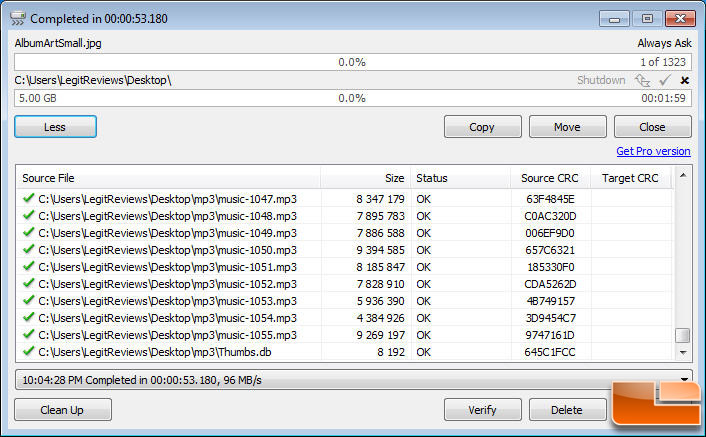Click the black X cancel icon
Viewport: 706px width, 437px height.
click(684, 81)
